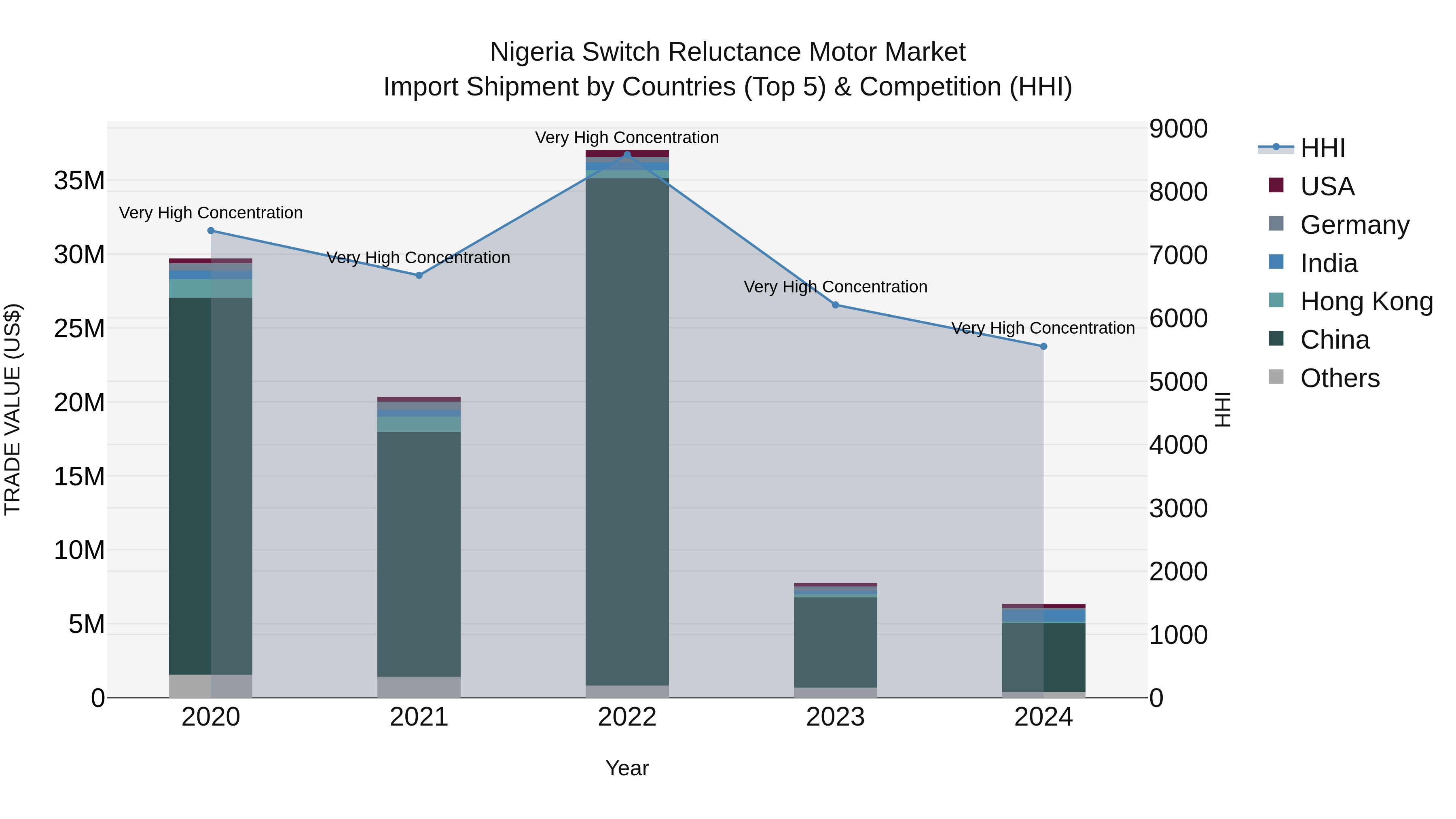This screenshot has height=819, width=1456.
Task: Toggle the Hong Kong legend entry
Action: click(1351, 301)
